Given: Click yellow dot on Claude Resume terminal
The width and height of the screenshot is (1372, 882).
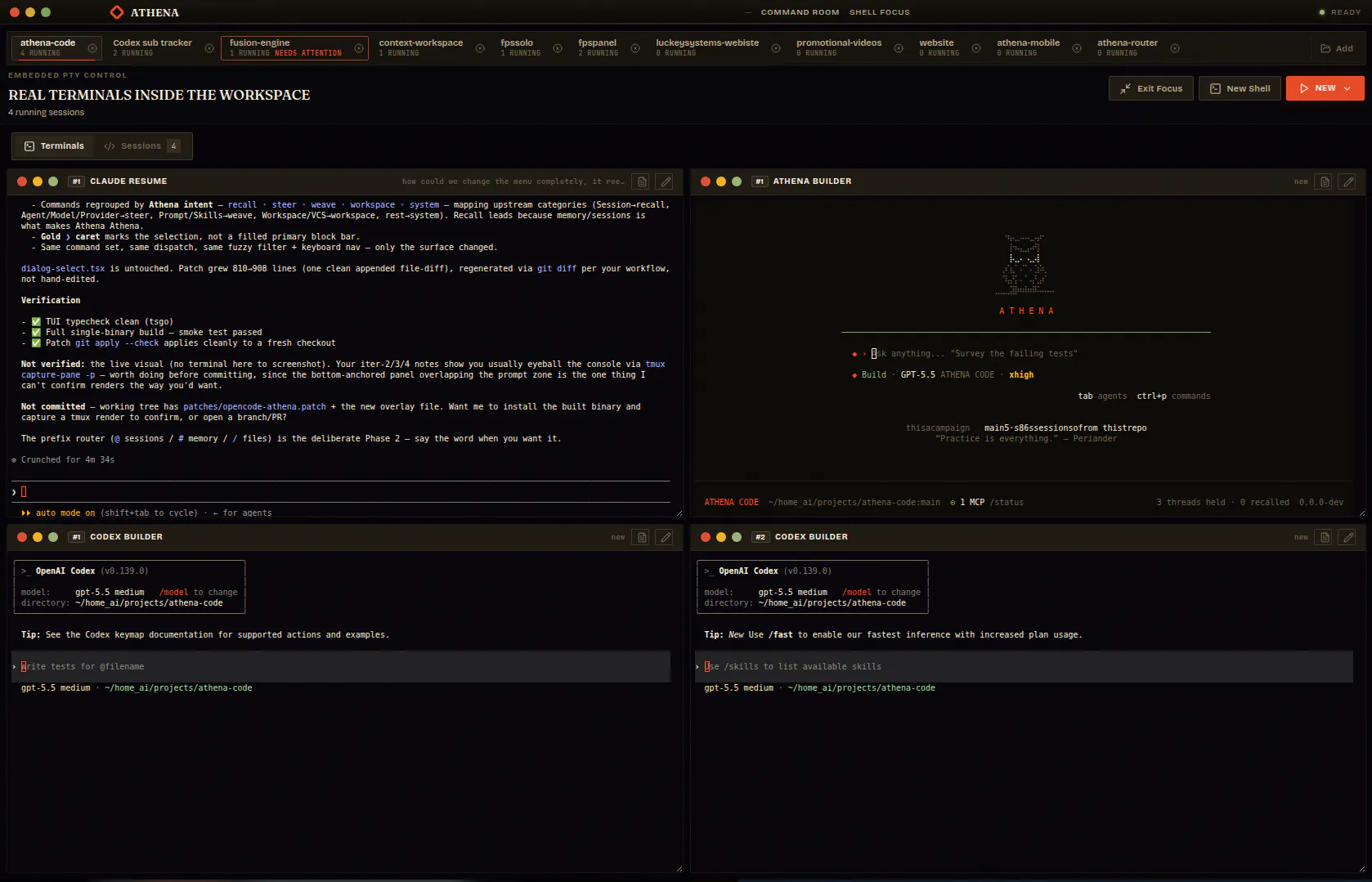Looking at the screenshot, I should click(x=38, y=181).
